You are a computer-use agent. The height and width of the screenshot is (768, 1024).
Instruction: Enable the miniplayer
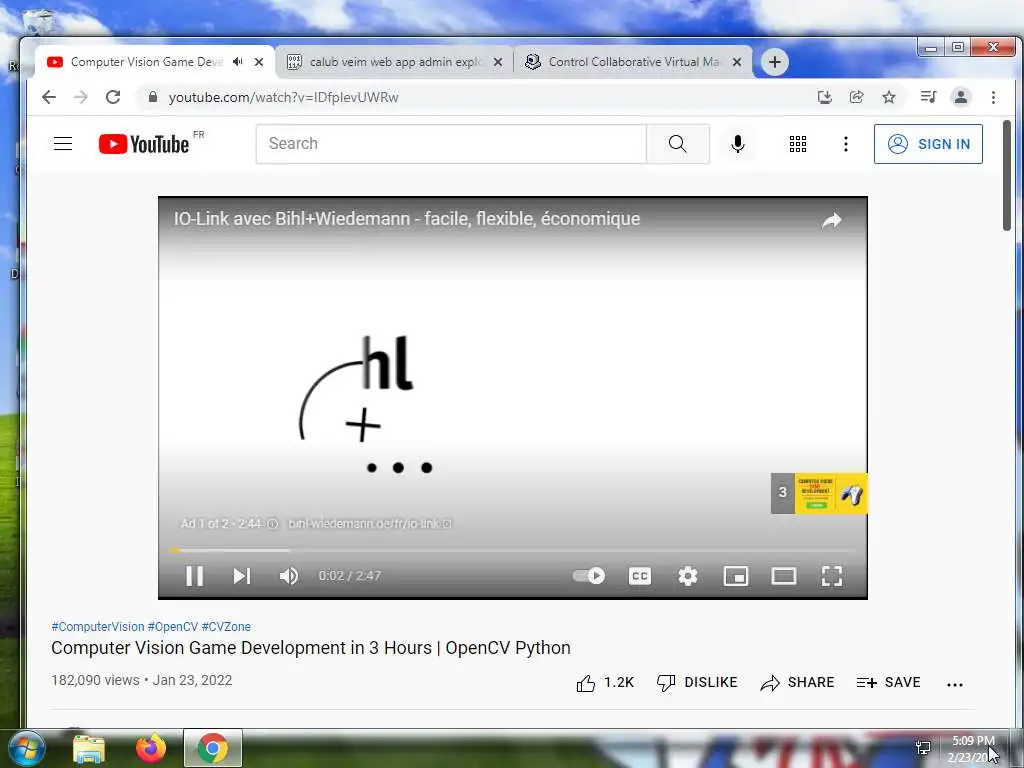click(x=736, y=576)
